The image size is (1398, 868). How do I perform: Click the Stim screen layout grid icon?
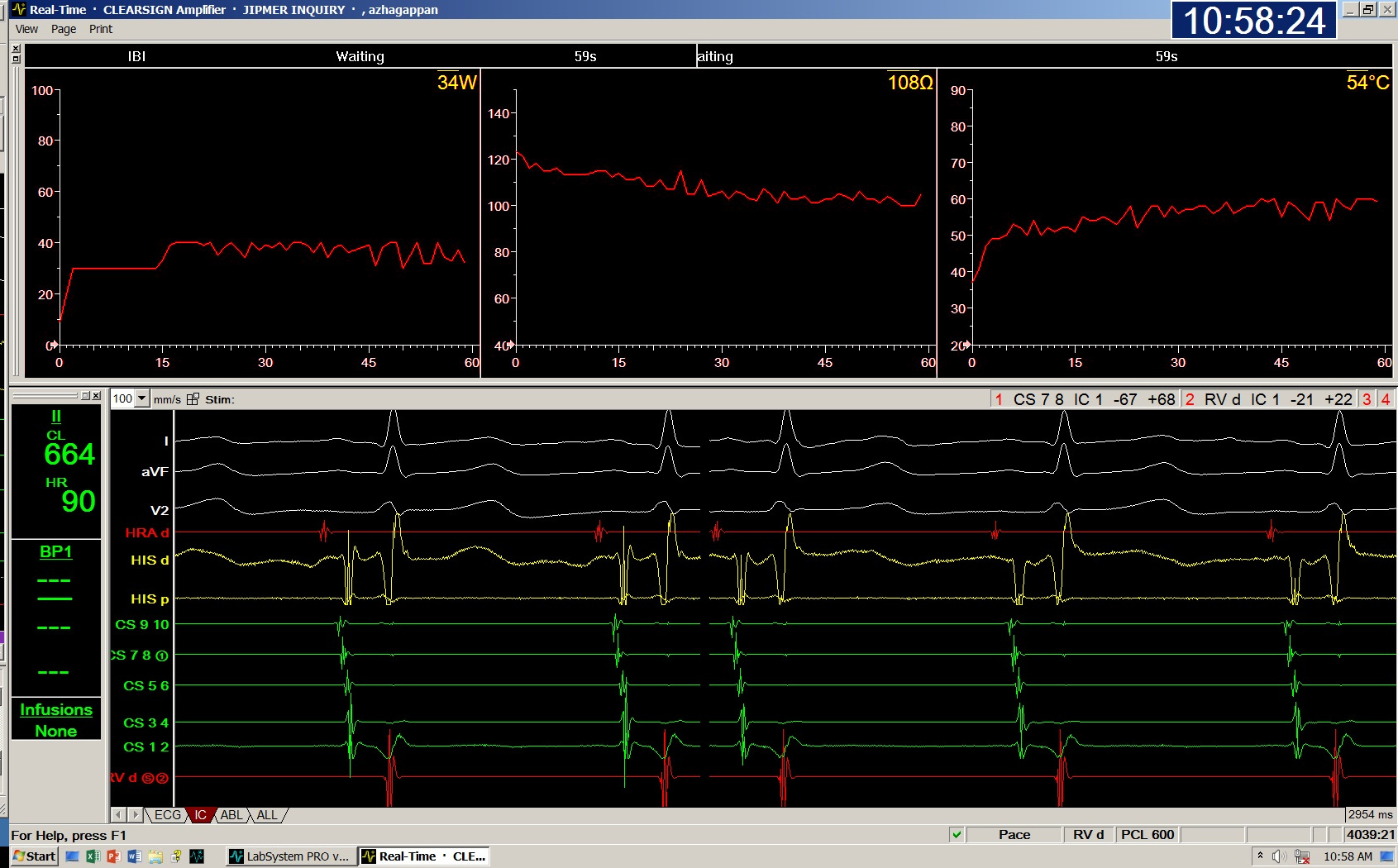(193, 398)
